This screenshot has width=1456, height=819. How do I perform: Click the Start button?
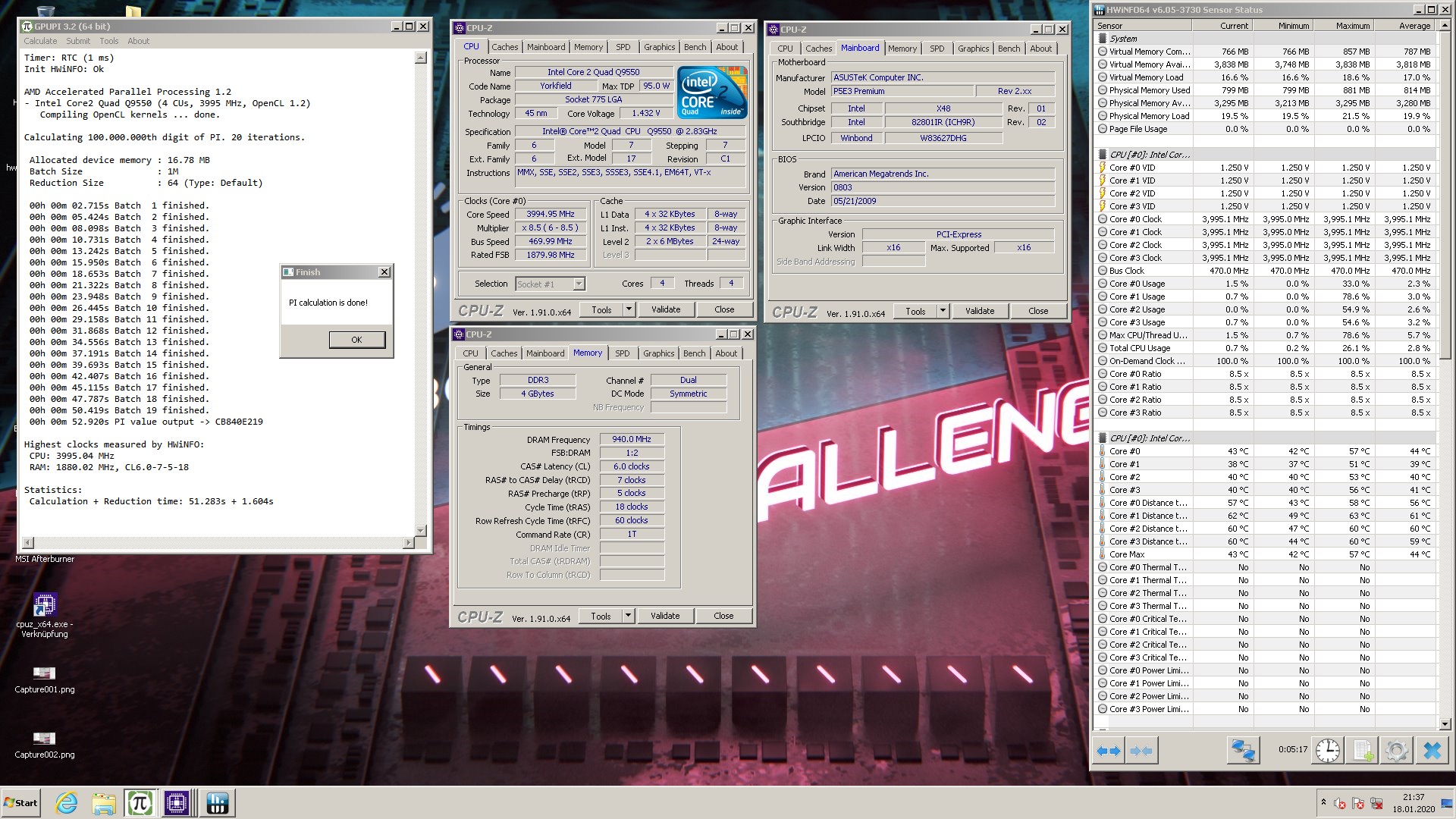(x=21, y=803)
